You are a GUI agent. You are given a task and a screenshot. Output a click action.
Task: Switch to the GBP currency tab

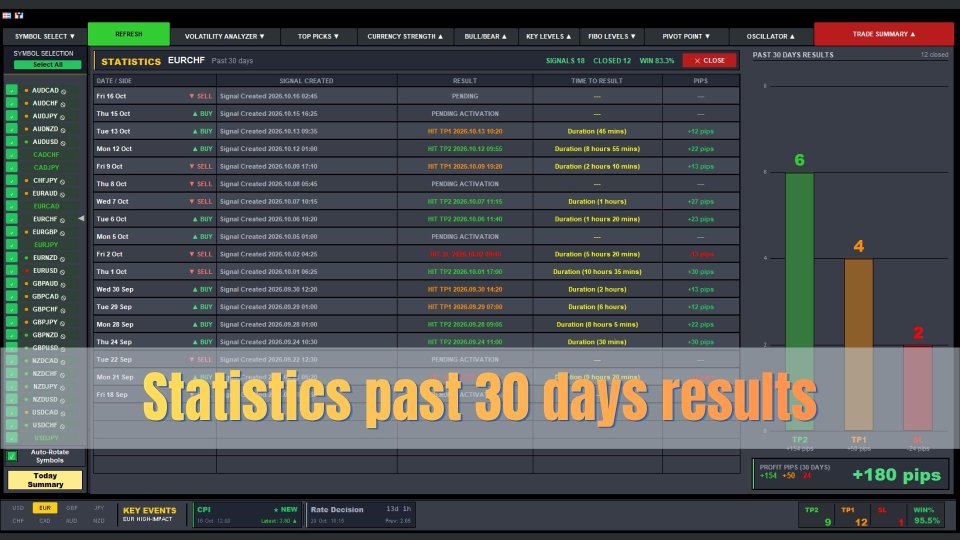click(72, 508)
